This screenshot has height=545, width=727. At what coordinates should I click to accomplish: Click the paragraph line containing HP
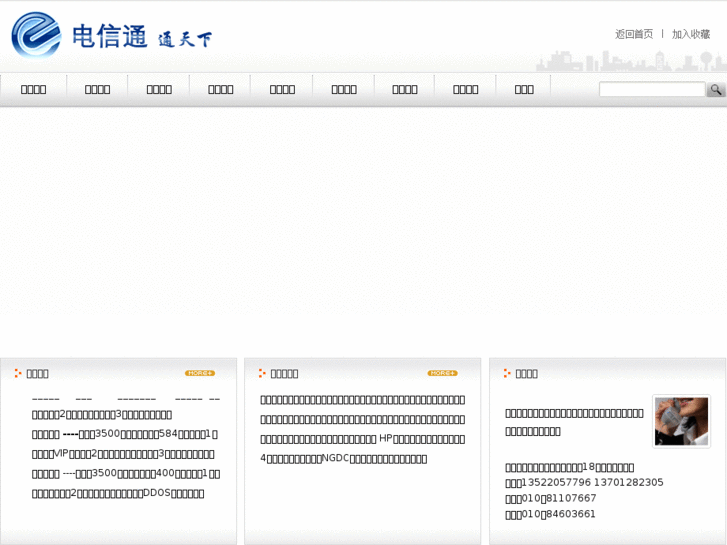click(x=363, y=439)
